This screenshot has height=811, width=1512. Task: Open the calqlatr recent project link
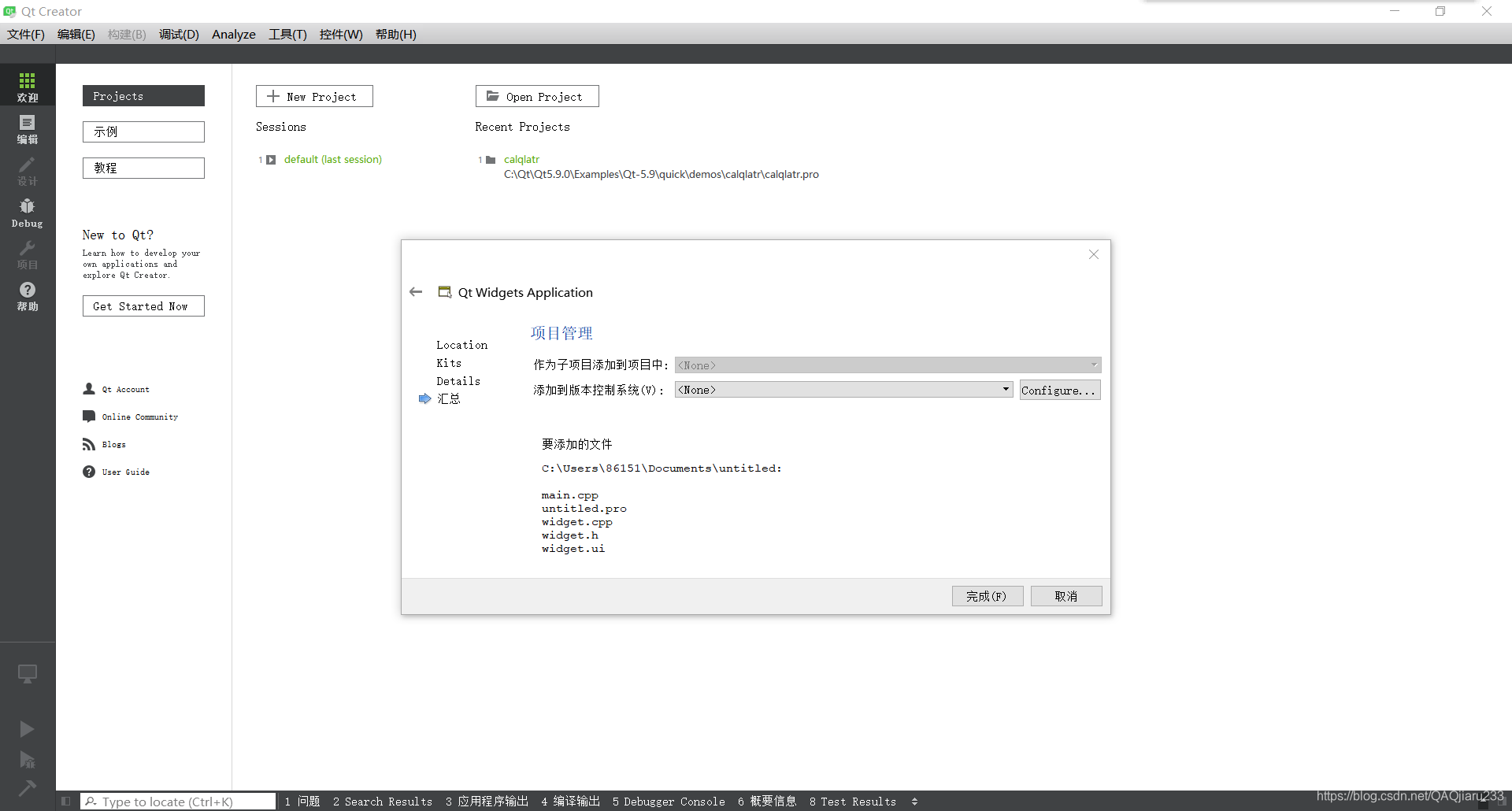(x=521, y=160)
